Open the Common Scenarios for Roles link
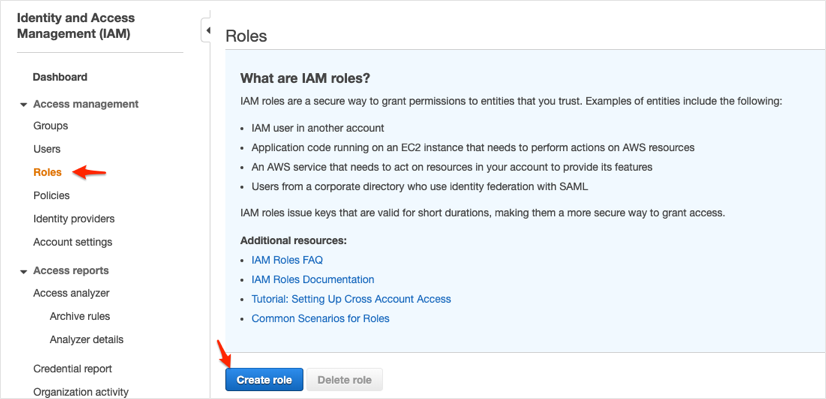 320,318
